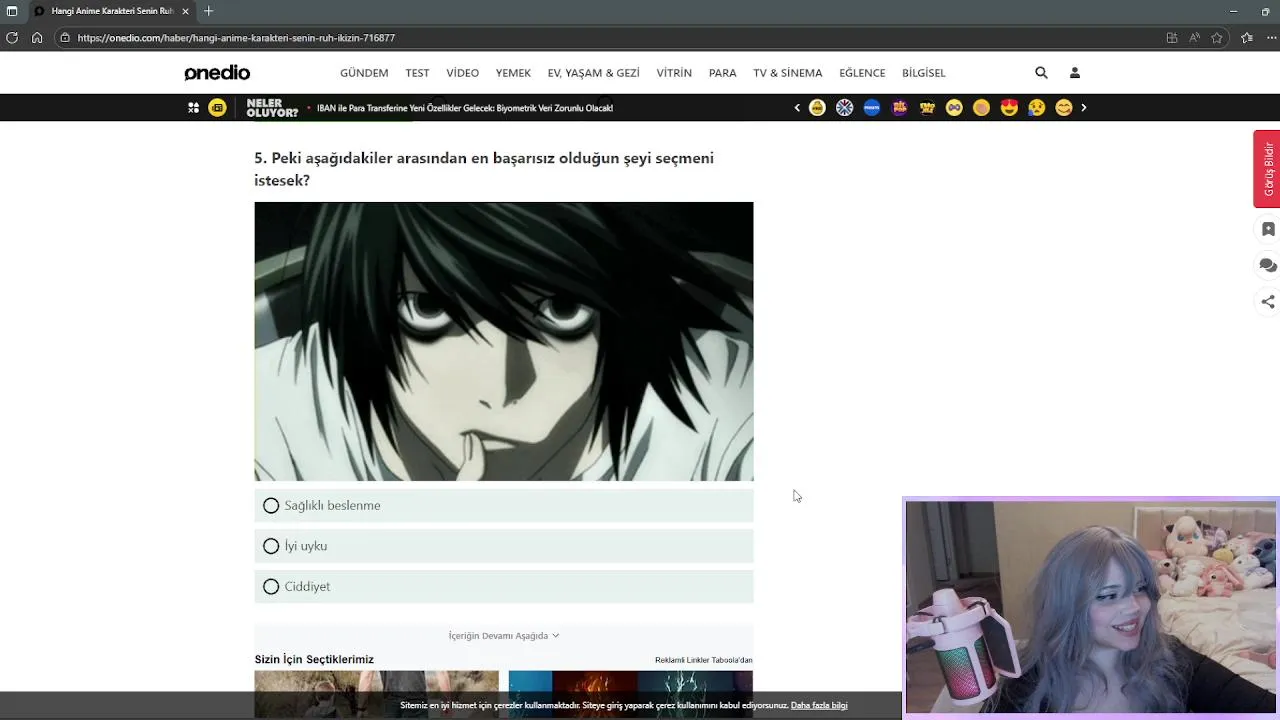Viewport: 1280px width, 720px height.
Task: Open the BİLGİSEL menu item
Action: pyautogui.click(x=924, y=73)
